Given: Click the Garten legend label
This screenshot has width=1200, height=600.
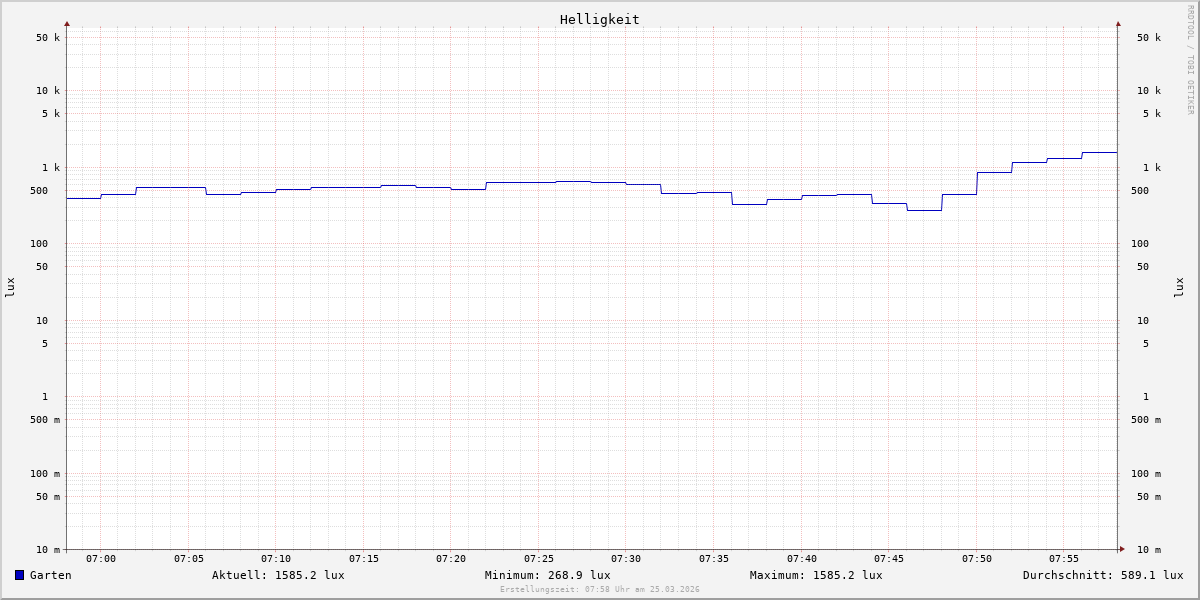Looking at the screenshot, I should [x=50, y=575].
